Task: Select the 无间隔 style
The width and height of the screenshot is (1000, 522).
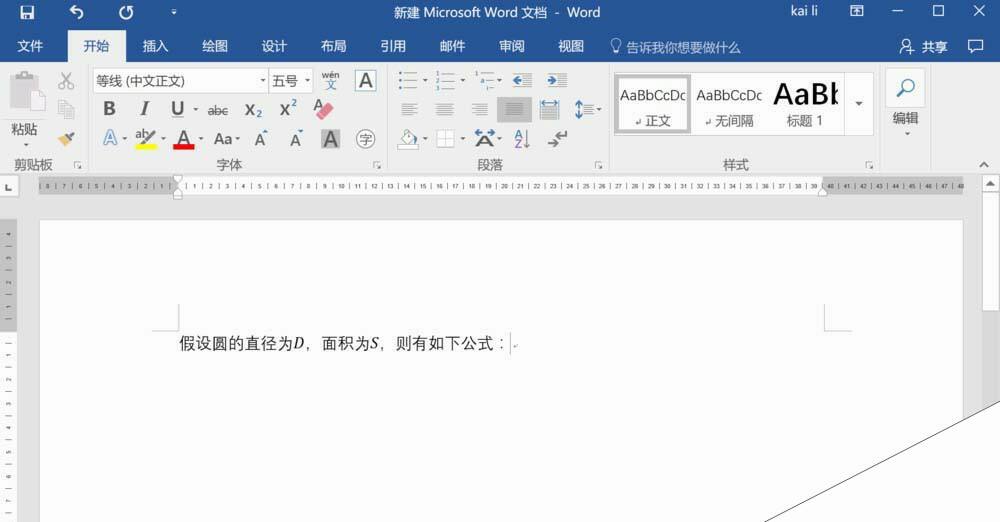Action: [729, 105]
